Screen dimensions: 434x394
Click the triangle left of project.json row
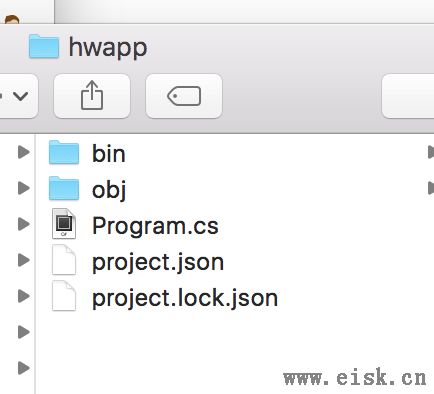[23, 260]
